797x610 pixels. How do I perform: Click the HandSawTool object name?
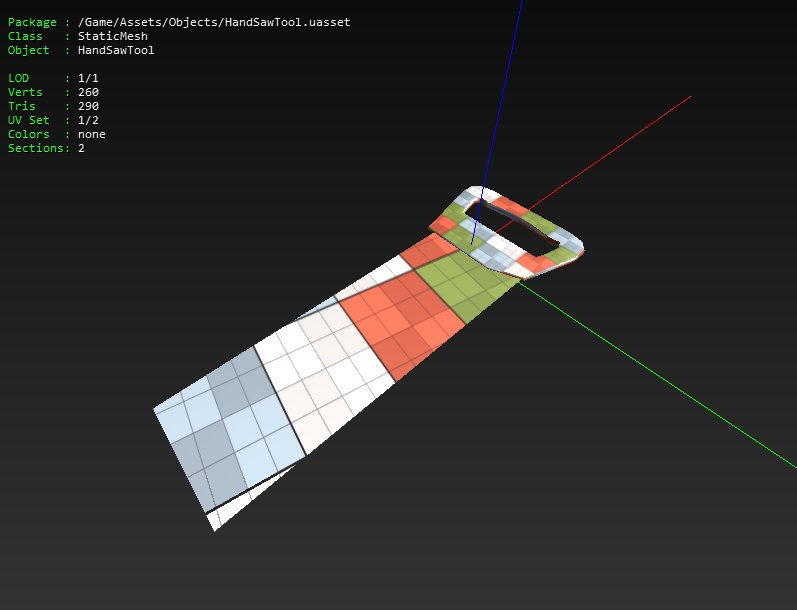(116, 50)
